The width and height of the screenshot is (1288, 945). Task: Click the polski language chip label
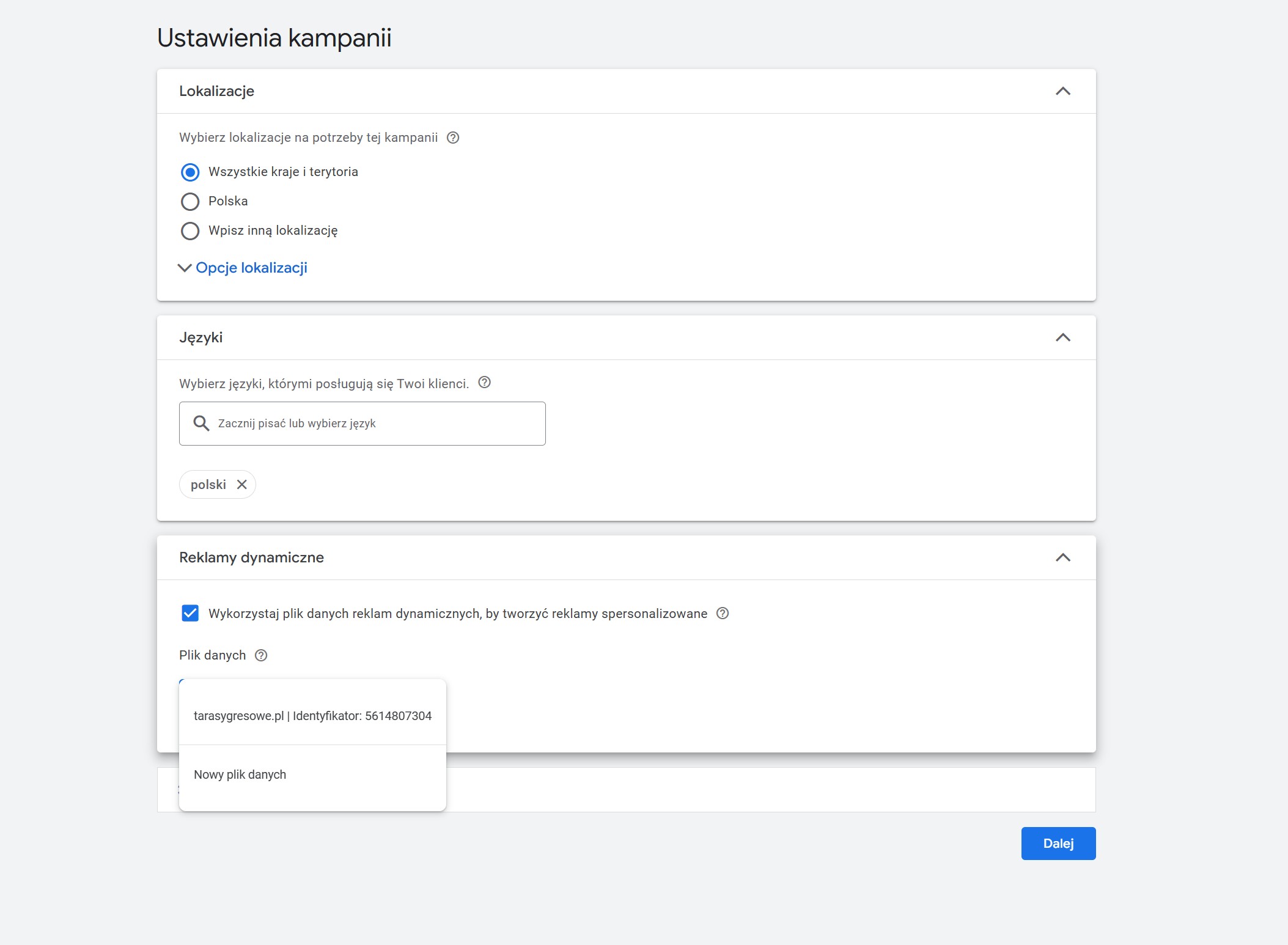click(208, 485)
